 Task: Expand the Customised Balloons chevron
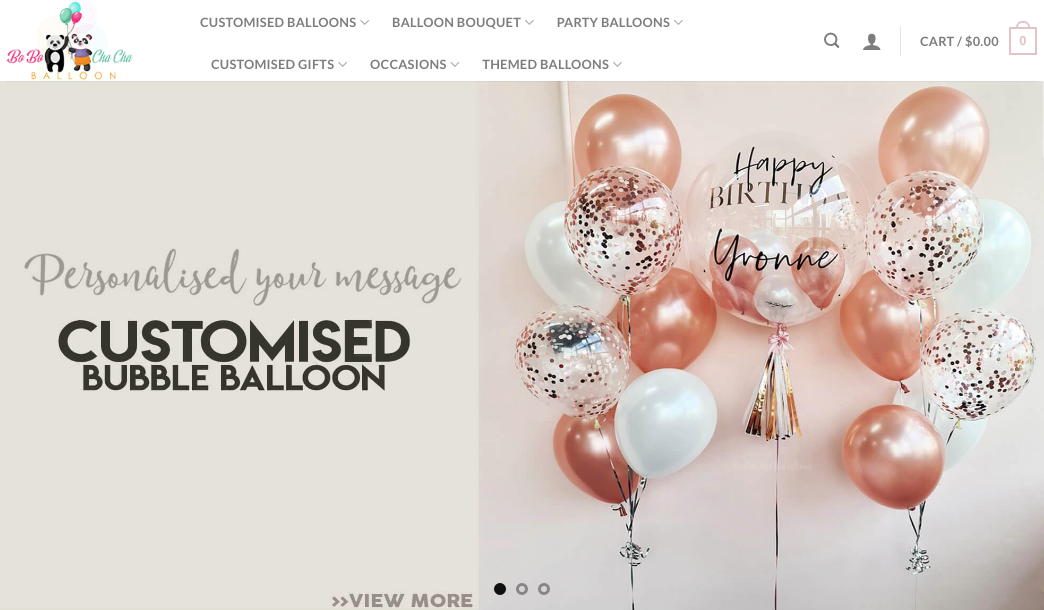tap(365, 23)
